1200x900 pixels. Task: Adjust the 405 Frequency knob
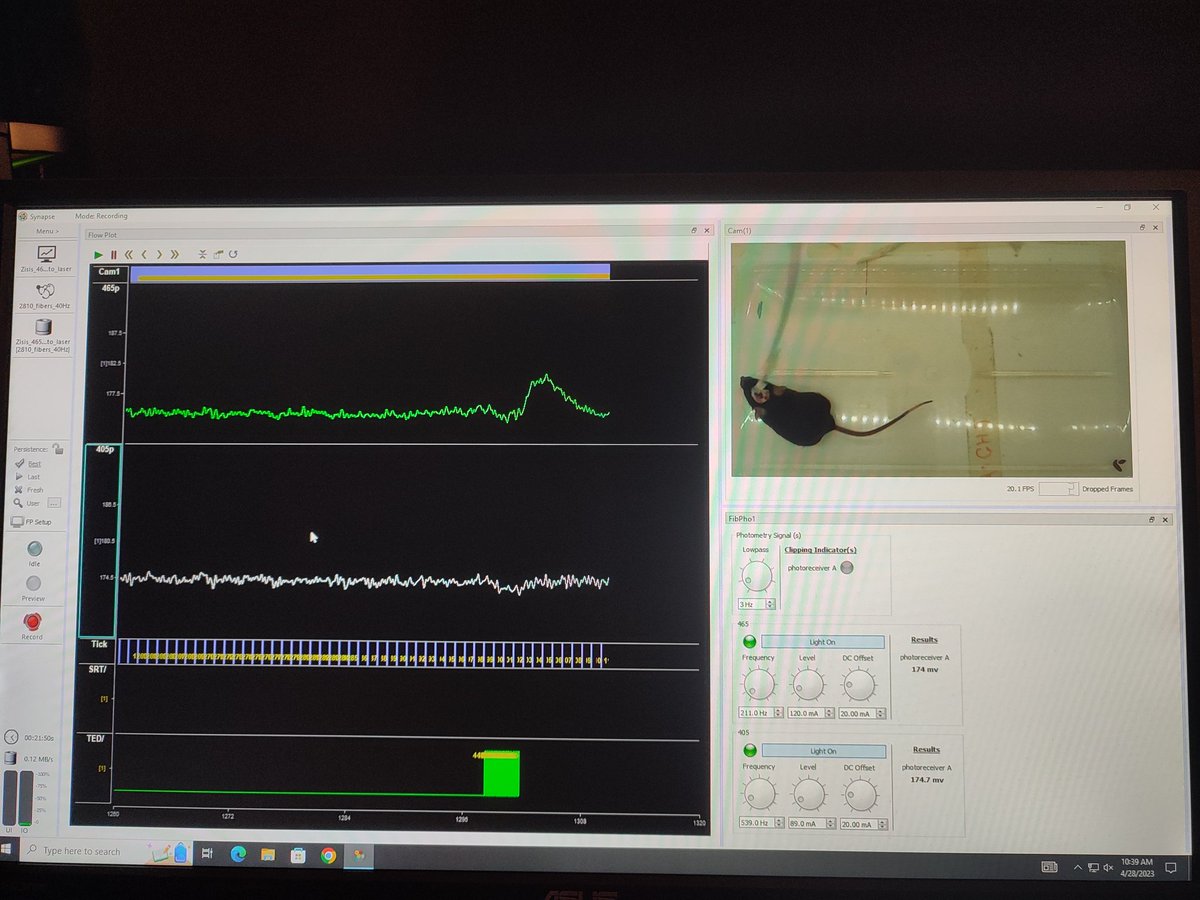click(759, 796)
